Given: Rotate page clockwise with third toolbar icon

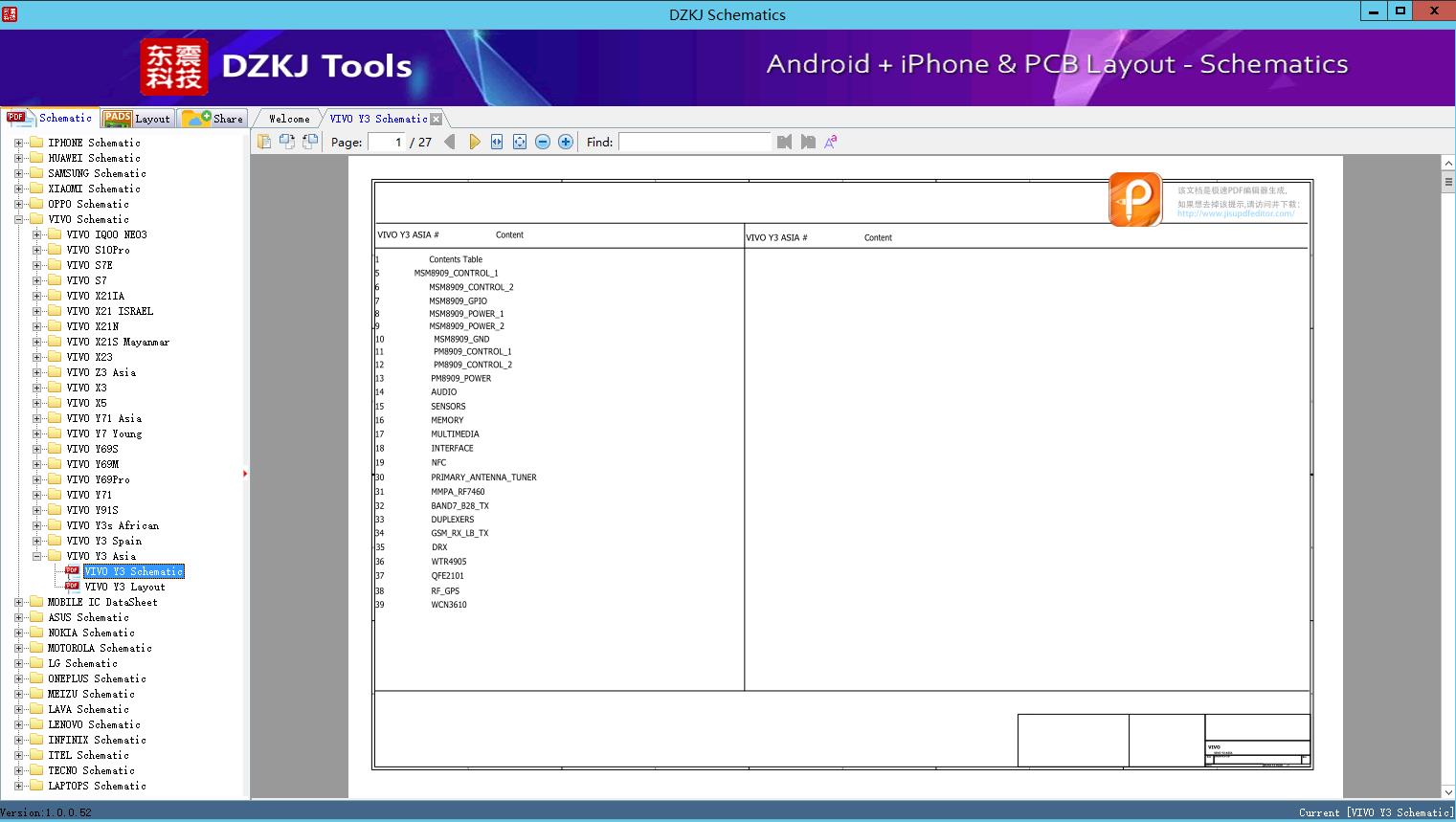Looking at the screenshot, I should pyautogui.click(x=310, y=142).
